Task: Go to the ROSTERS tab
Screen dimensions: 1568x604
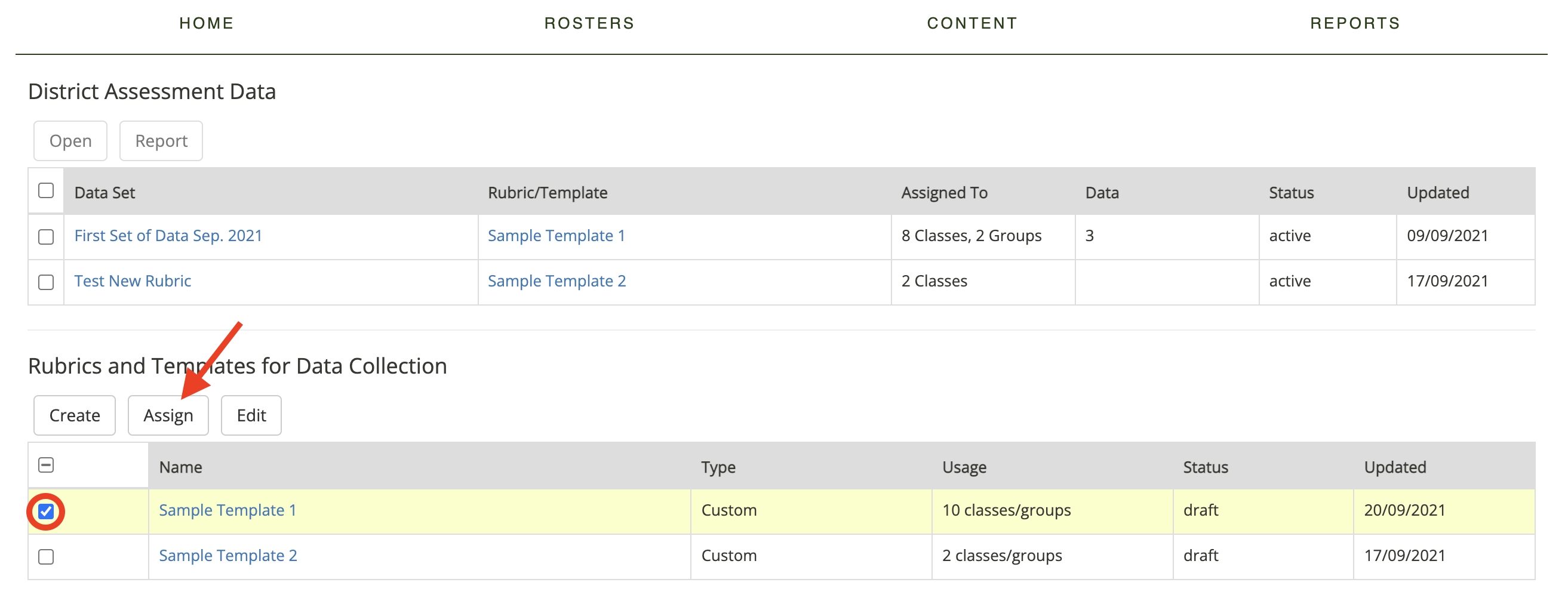Action: pyautogui.click(x=589, y=23)
